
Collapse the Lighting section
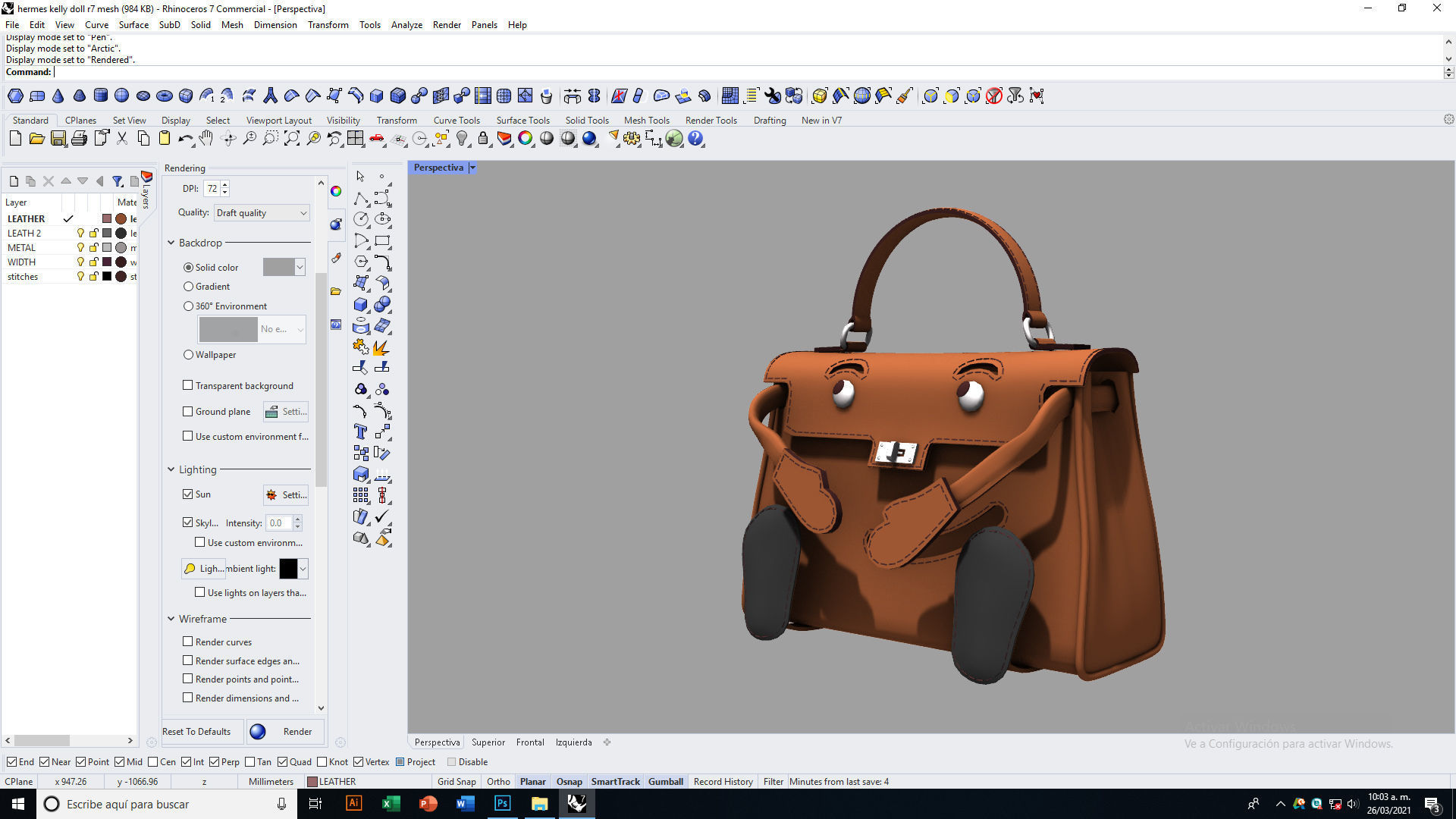point(171,469)
